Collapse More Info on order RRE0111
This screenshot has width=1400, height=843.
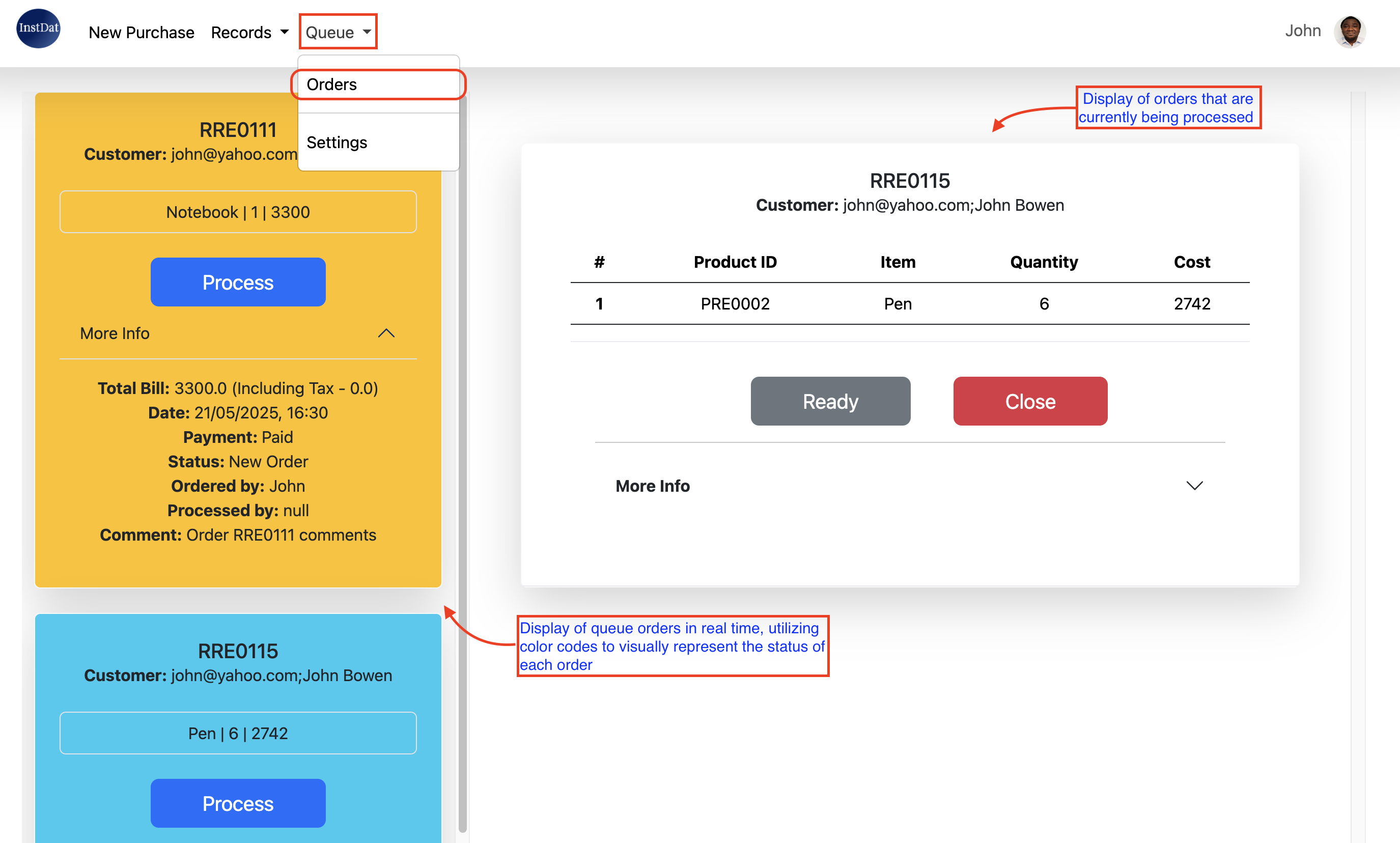click(386, 333)
